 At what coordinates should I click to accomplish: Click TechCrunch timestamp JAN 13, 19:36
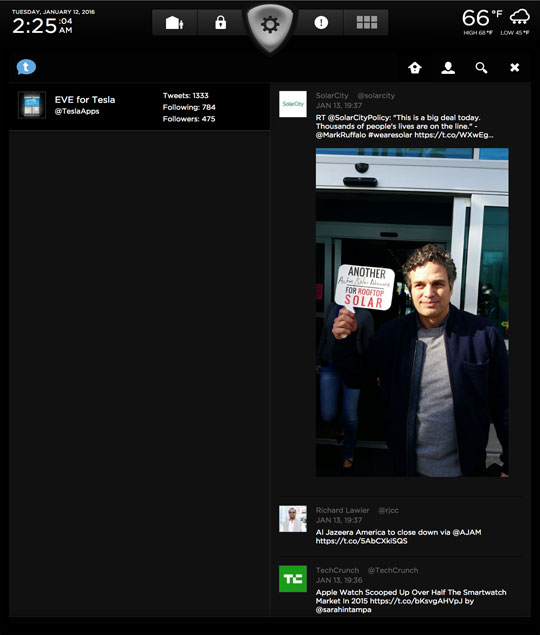point(339,580)
